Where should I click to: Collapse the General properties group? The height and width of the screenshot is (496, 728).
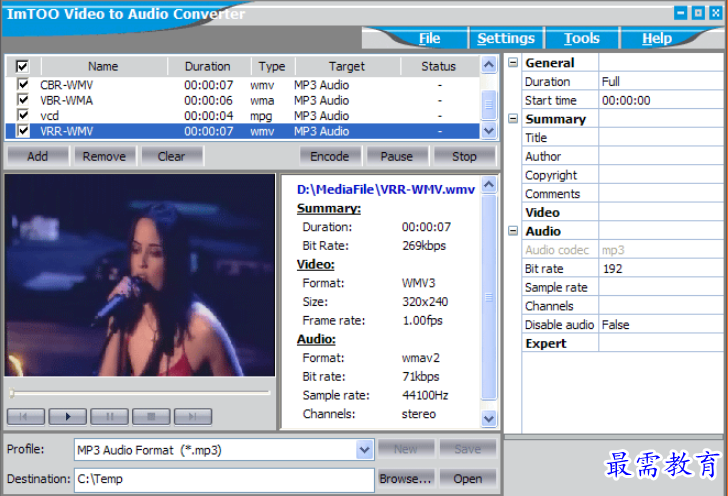(x=513, y=62)
